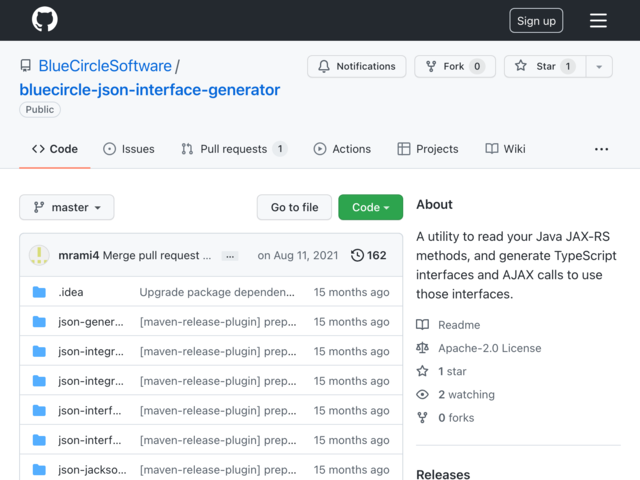Screen dimensions: 640x480
Task: Click the on Aug 11, 2021 commit date
Action: [x=298, y=256]
